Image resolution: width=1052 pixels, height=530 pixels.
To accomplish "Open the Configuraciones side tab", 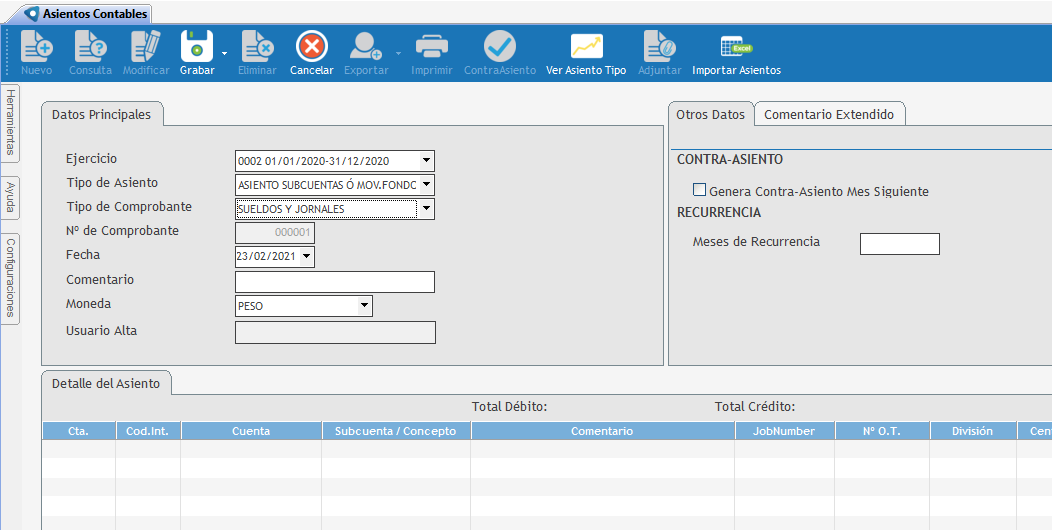I will 10,278.
